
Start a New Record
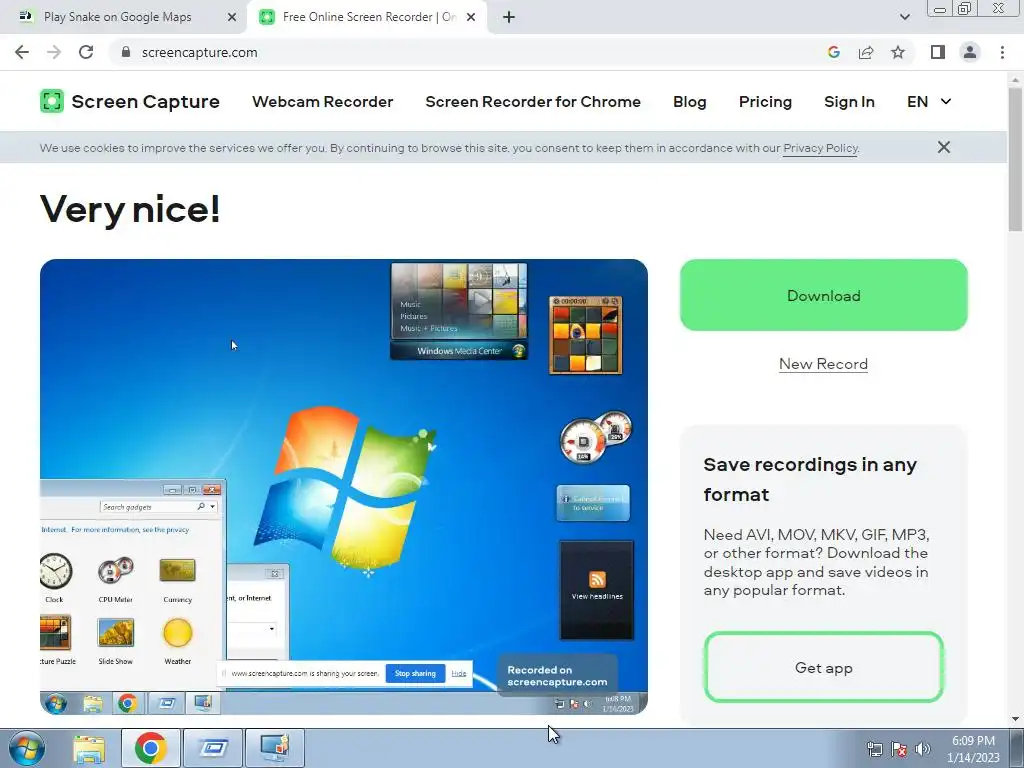point(824,364)
